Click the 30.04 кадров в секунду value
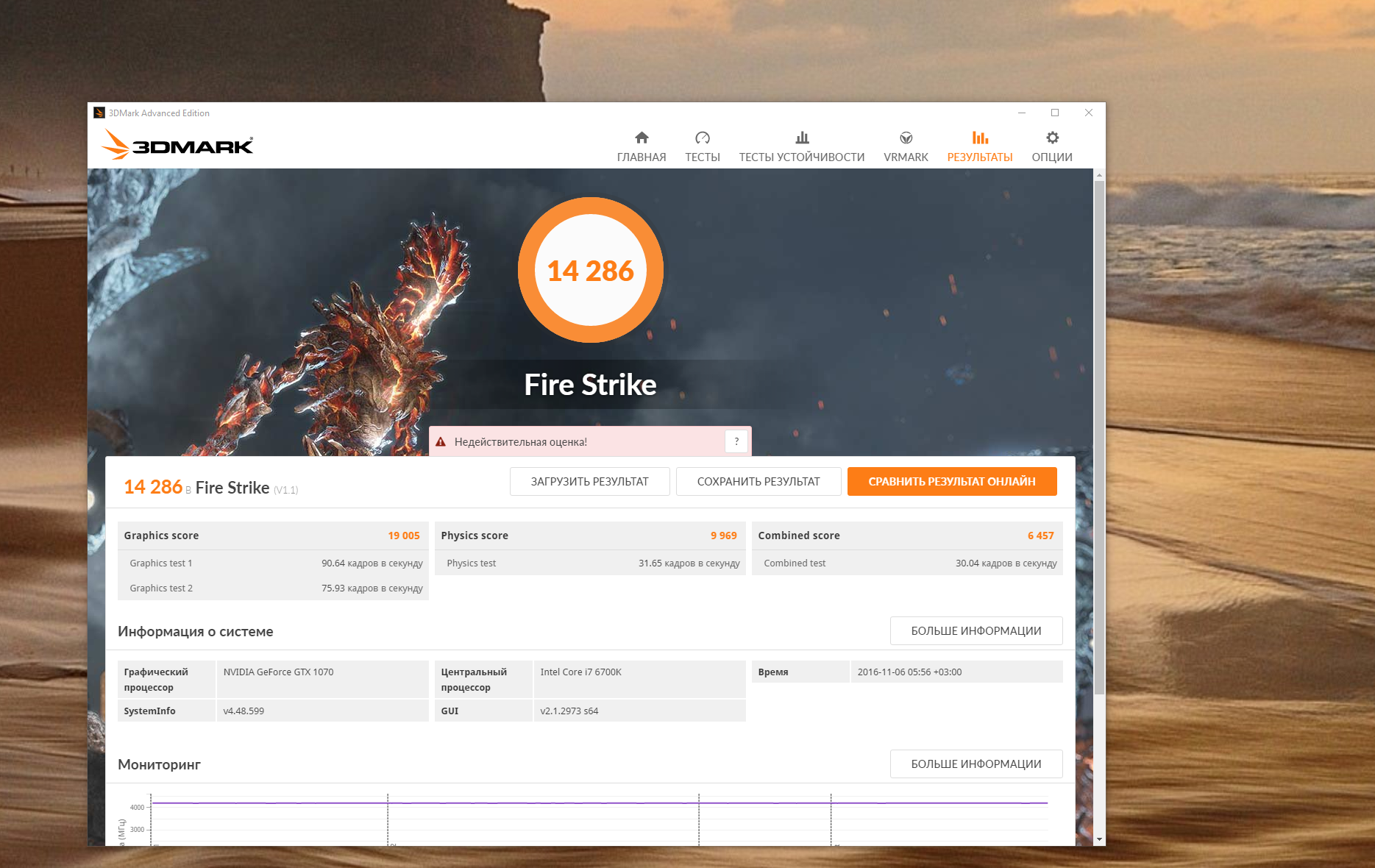The height and width of the screenshot is (868, 1375). point(1006,563)
